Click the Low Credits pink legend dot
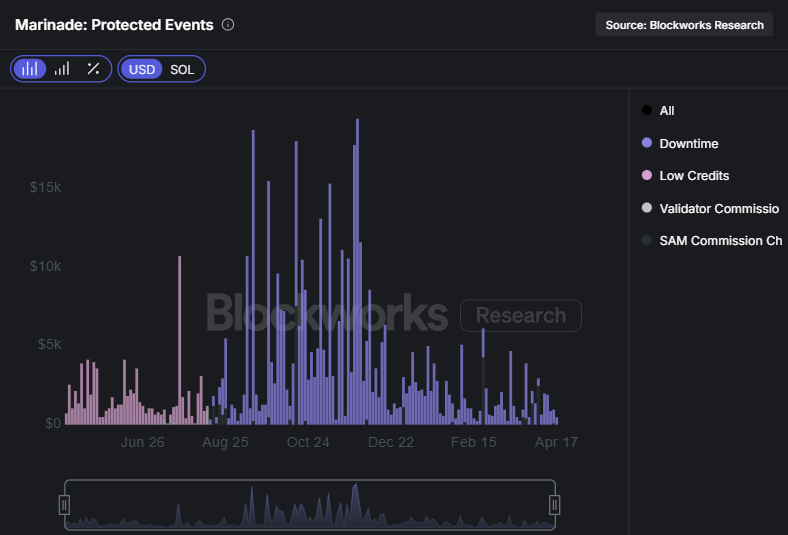 [x=647, y=176]
